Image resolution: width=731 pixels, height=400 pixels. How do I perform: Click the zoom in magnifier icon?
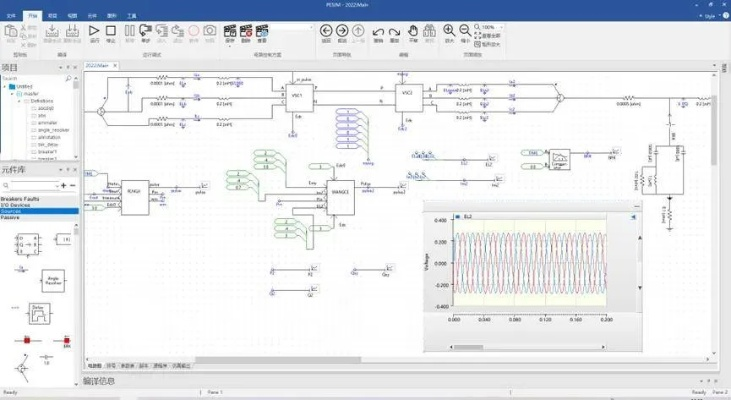(x=449, y=32)
